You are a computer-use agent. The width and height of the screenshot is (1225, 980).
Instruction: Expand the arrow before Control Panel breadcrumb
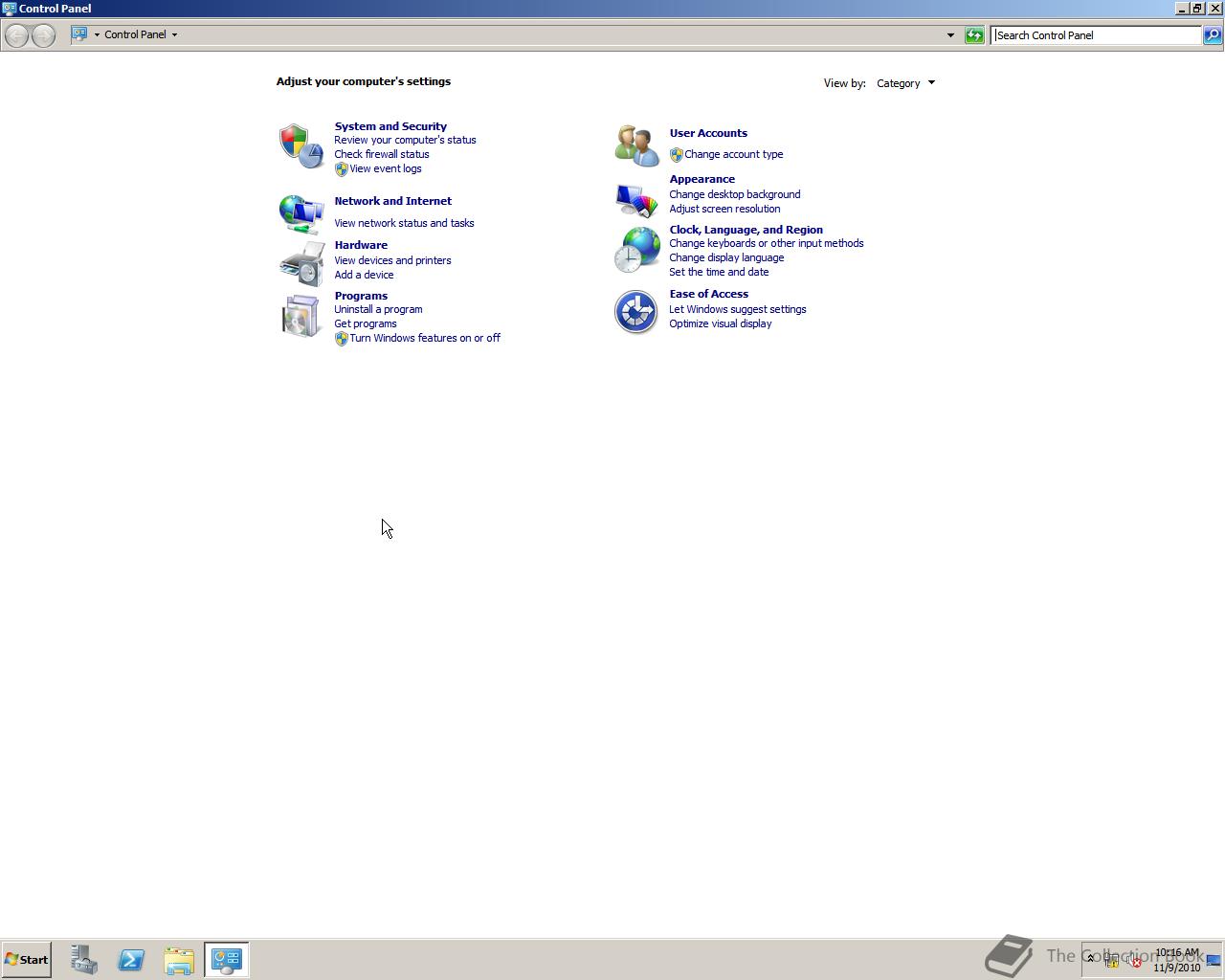pyautogui.click(x=97, y=34)
